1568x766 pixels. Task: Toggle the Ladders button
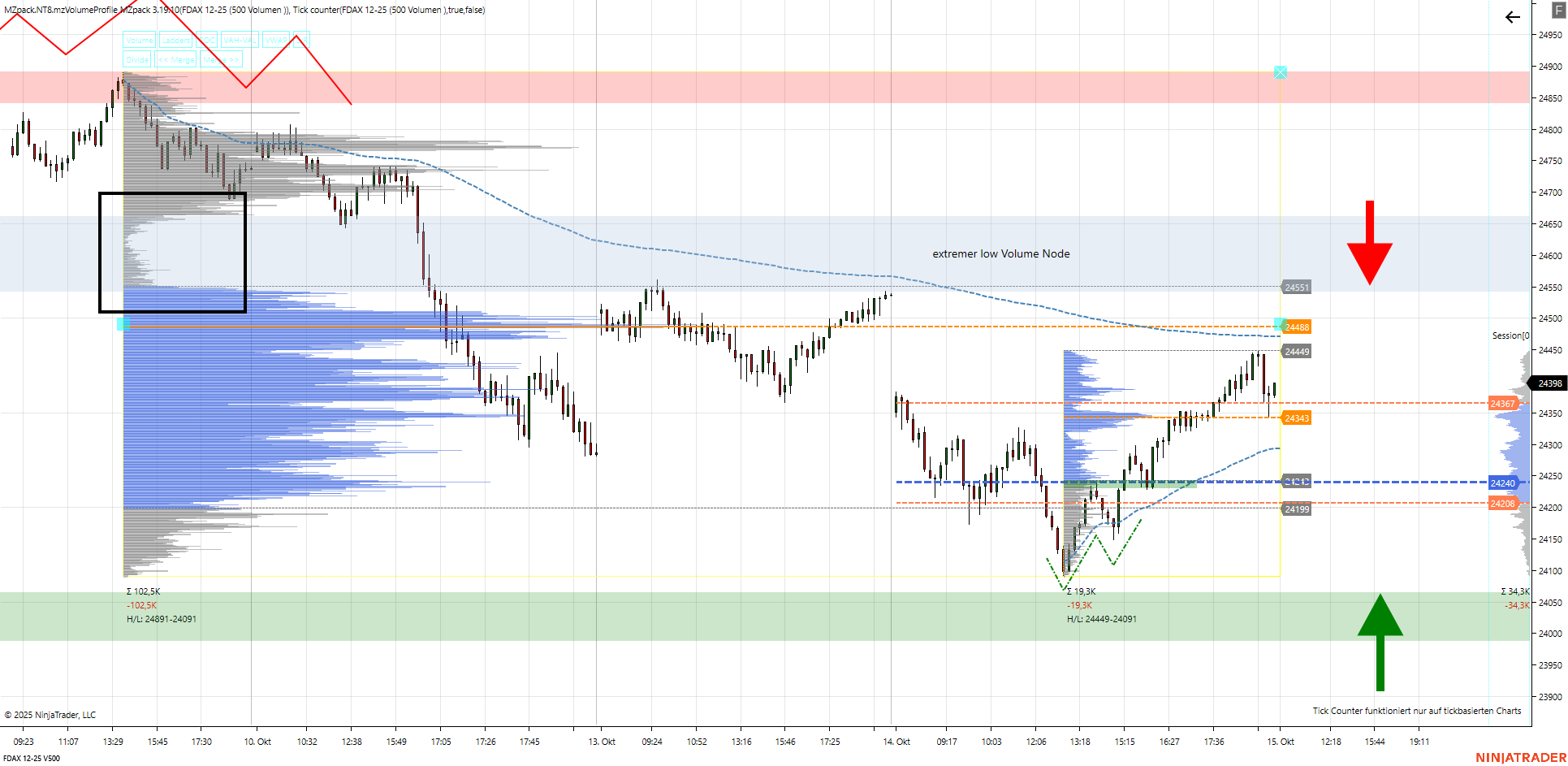click(175, 41)
